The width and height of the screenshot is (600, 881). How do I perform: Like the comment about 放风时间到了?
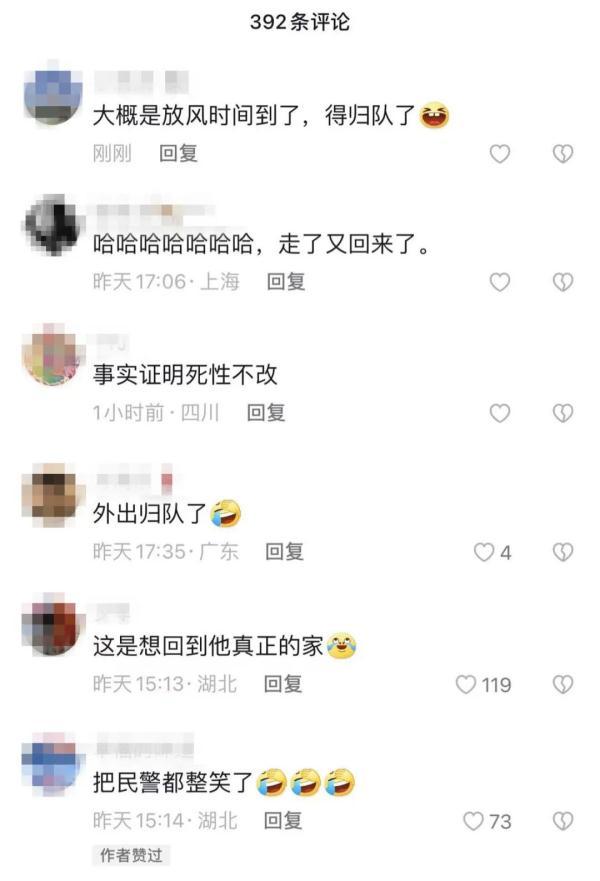(x=499, y=153)
